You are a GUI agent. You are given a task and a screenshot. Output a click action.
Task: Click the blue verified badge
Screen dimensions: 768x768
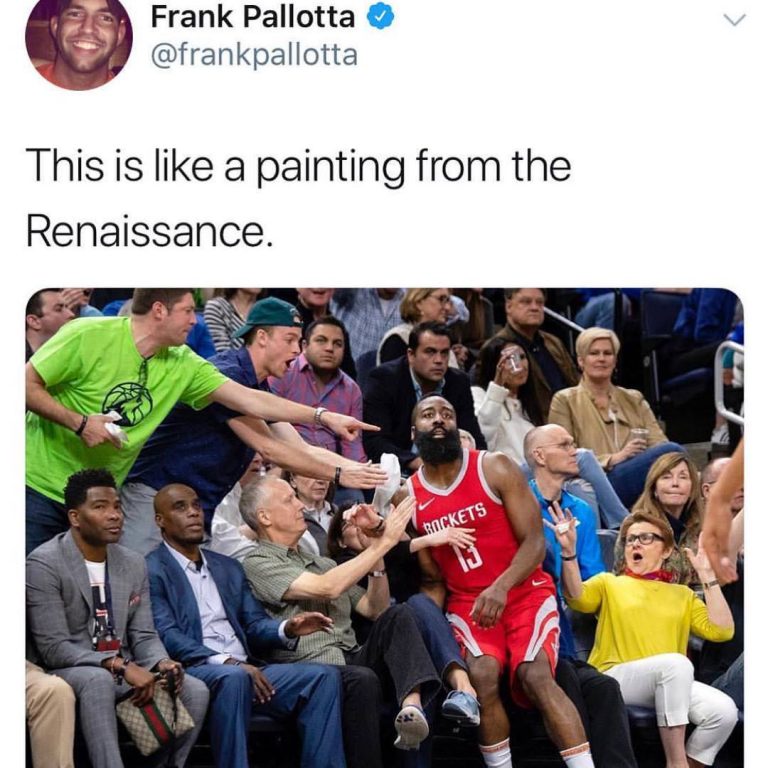381,18
